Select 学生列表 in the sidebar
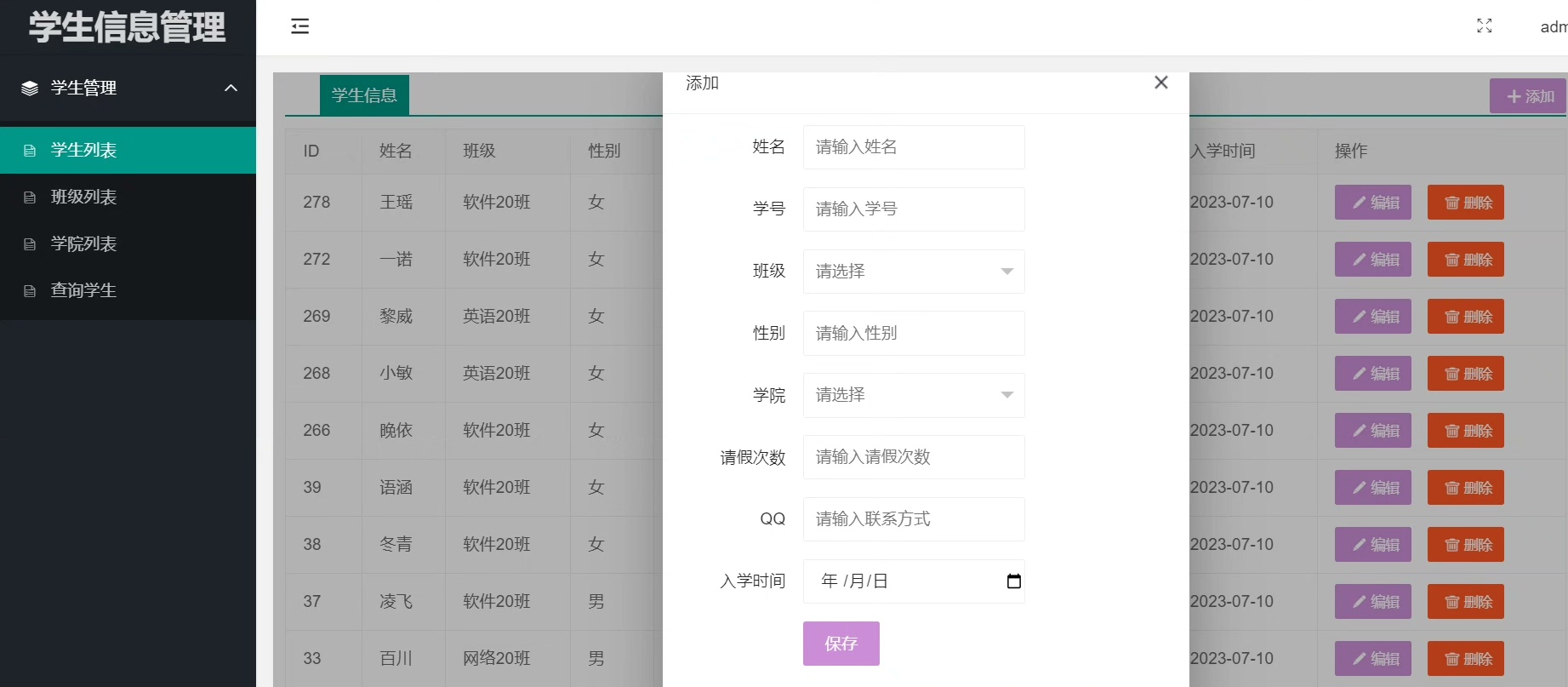This screenshot has height=687, width=1568. point(83,151)
